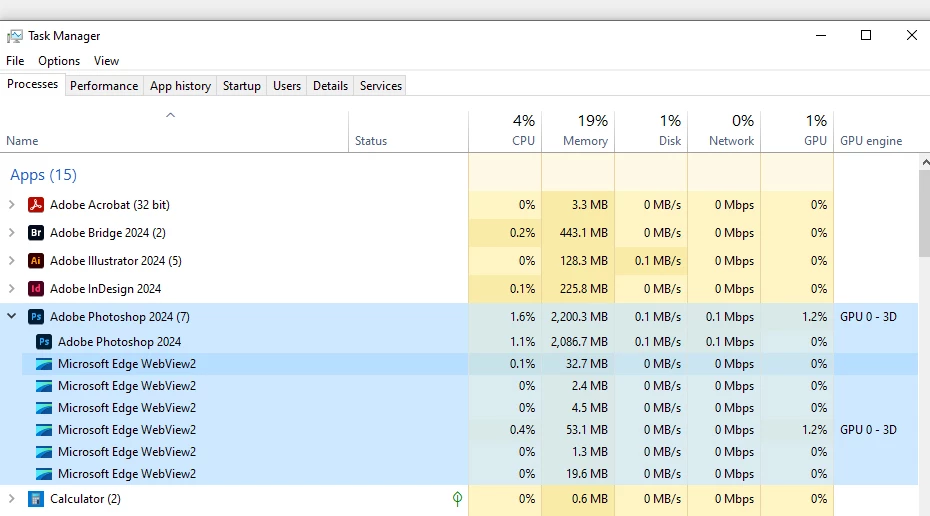Image resolution: width=930 pixels, height=516 pixels.
Task: Select the Apps (15) group heading
Action: [x=43, y=175]
